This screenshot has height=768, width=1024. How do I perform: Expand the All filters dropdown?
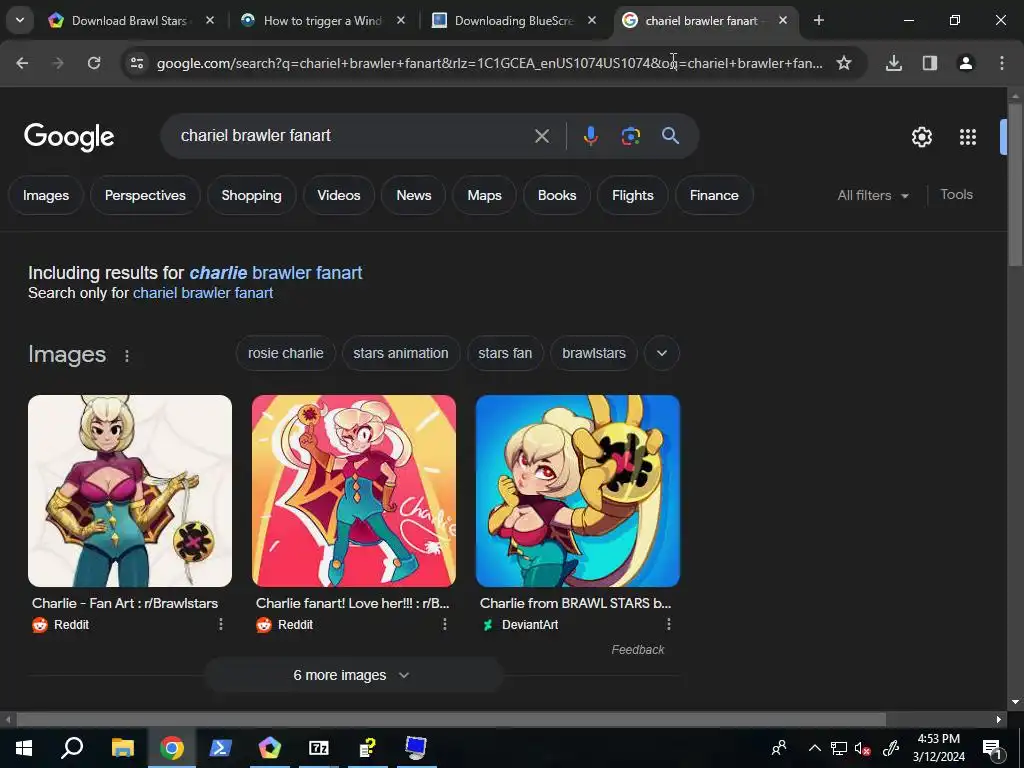coord(873,195)
